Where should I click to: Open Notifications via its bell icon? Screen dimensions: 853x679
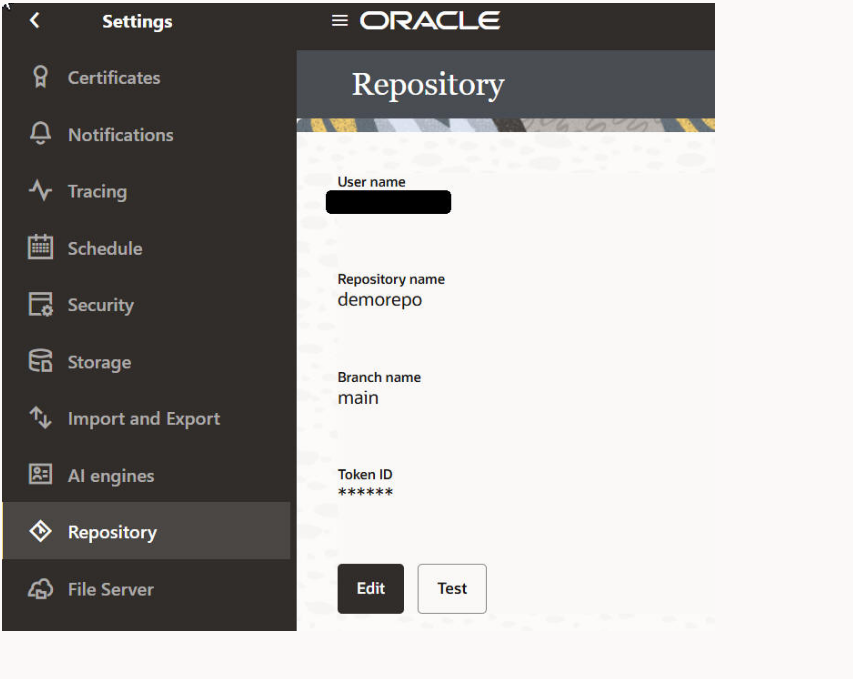[x=40, y=134]
